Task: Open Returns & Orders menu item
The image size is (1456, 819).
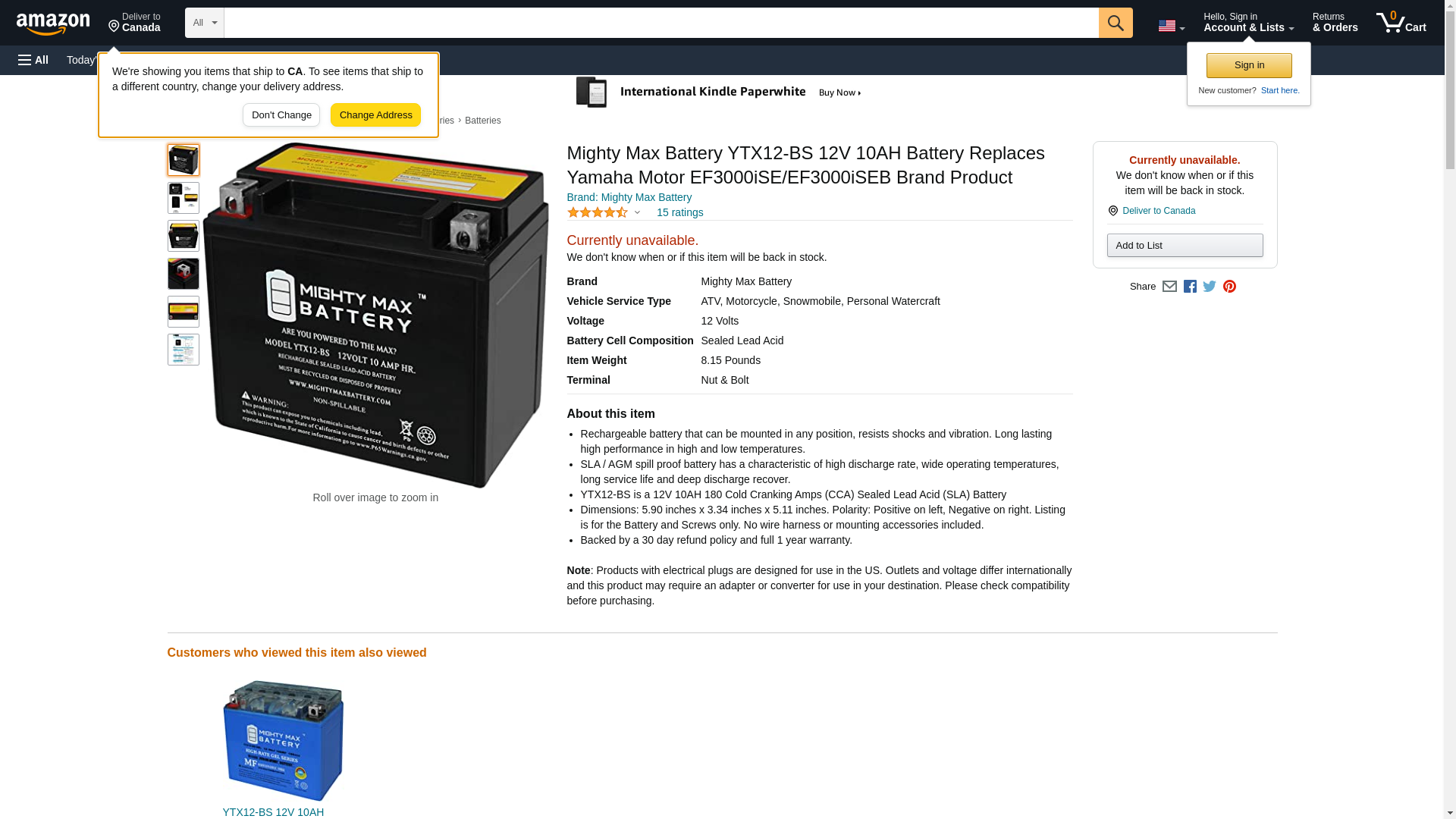Action: coord(1335,23)
